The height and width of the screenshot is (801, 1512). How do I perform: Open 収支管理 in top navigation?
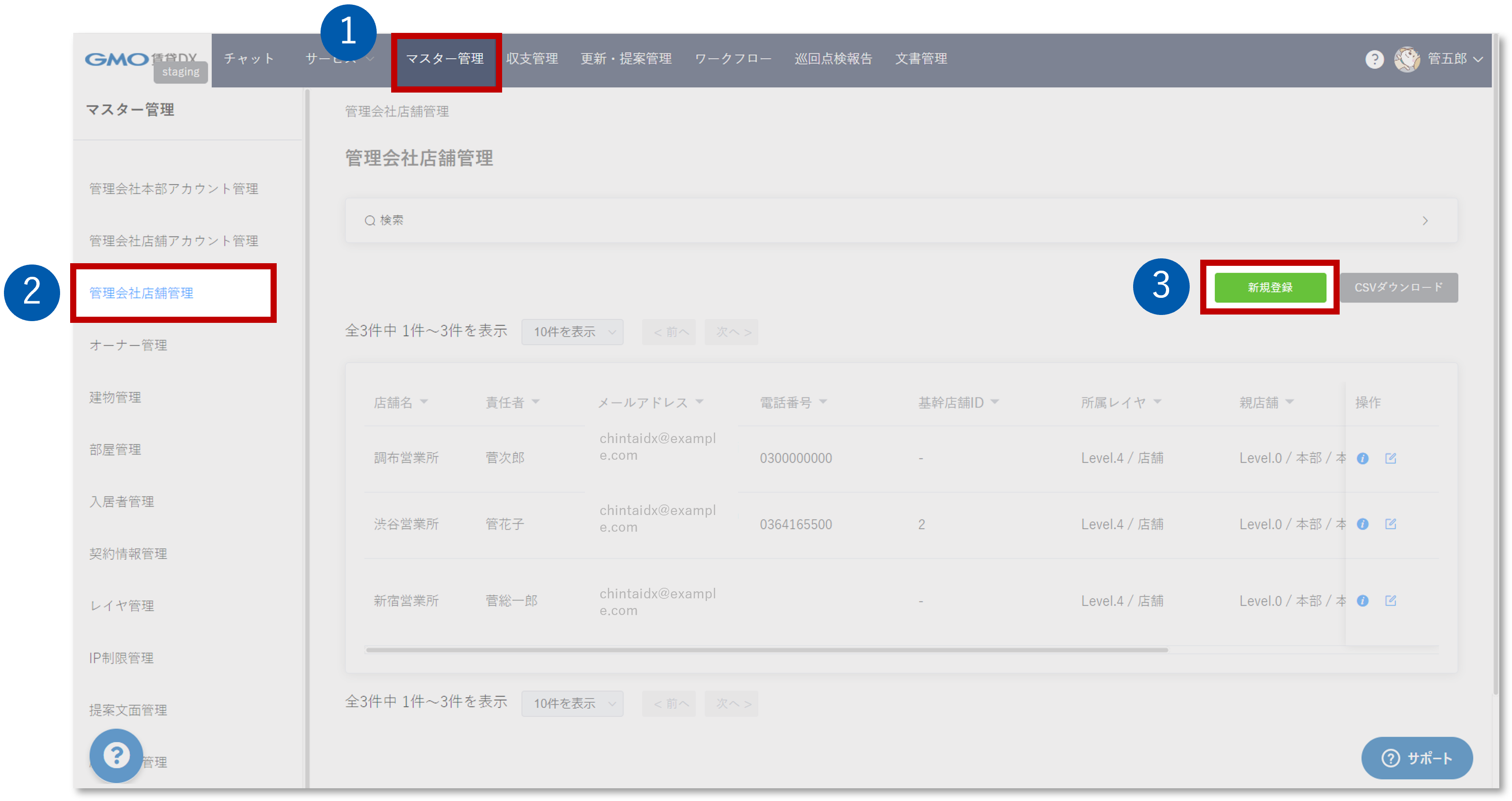532,59
